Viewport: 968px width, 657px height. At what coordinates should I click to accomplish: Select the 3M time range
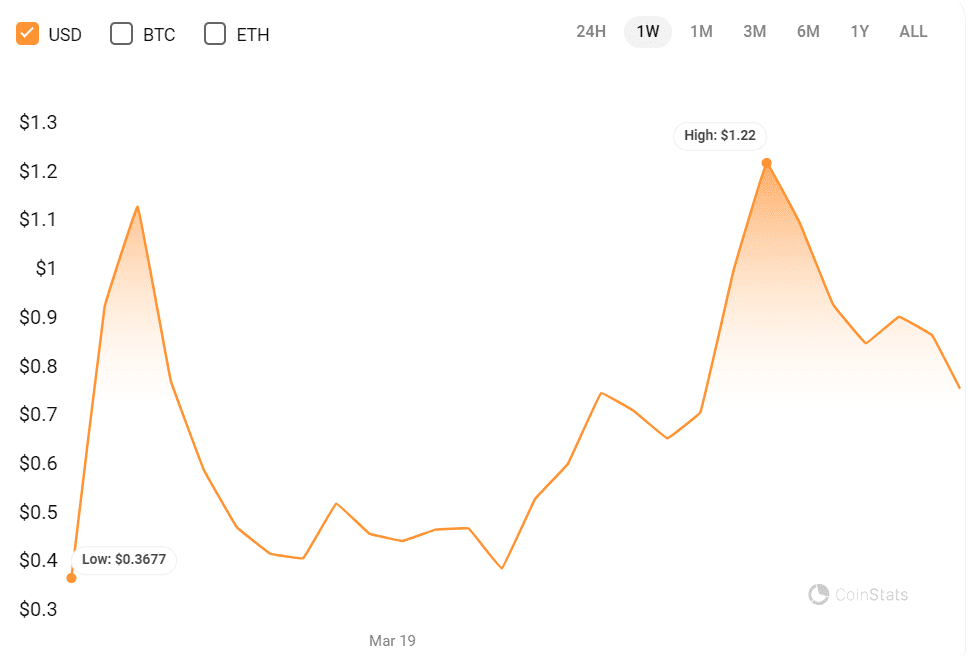pos(754,31)
